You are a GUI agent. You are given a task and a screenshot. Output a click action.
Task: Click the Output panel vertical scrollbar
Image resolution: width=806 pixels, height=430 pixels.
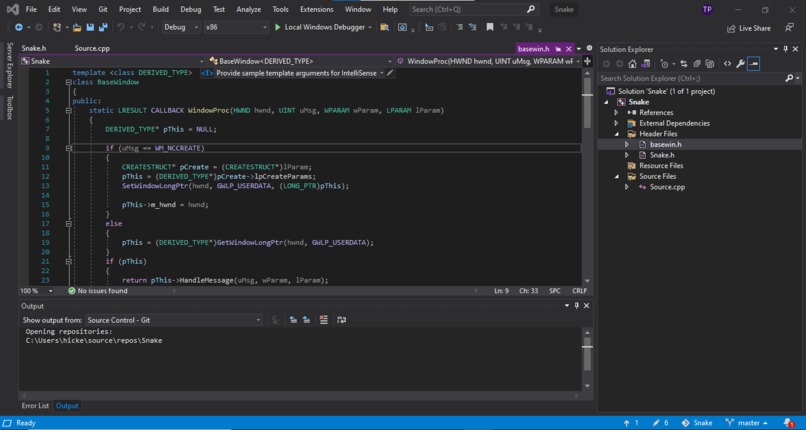[588, 359]
